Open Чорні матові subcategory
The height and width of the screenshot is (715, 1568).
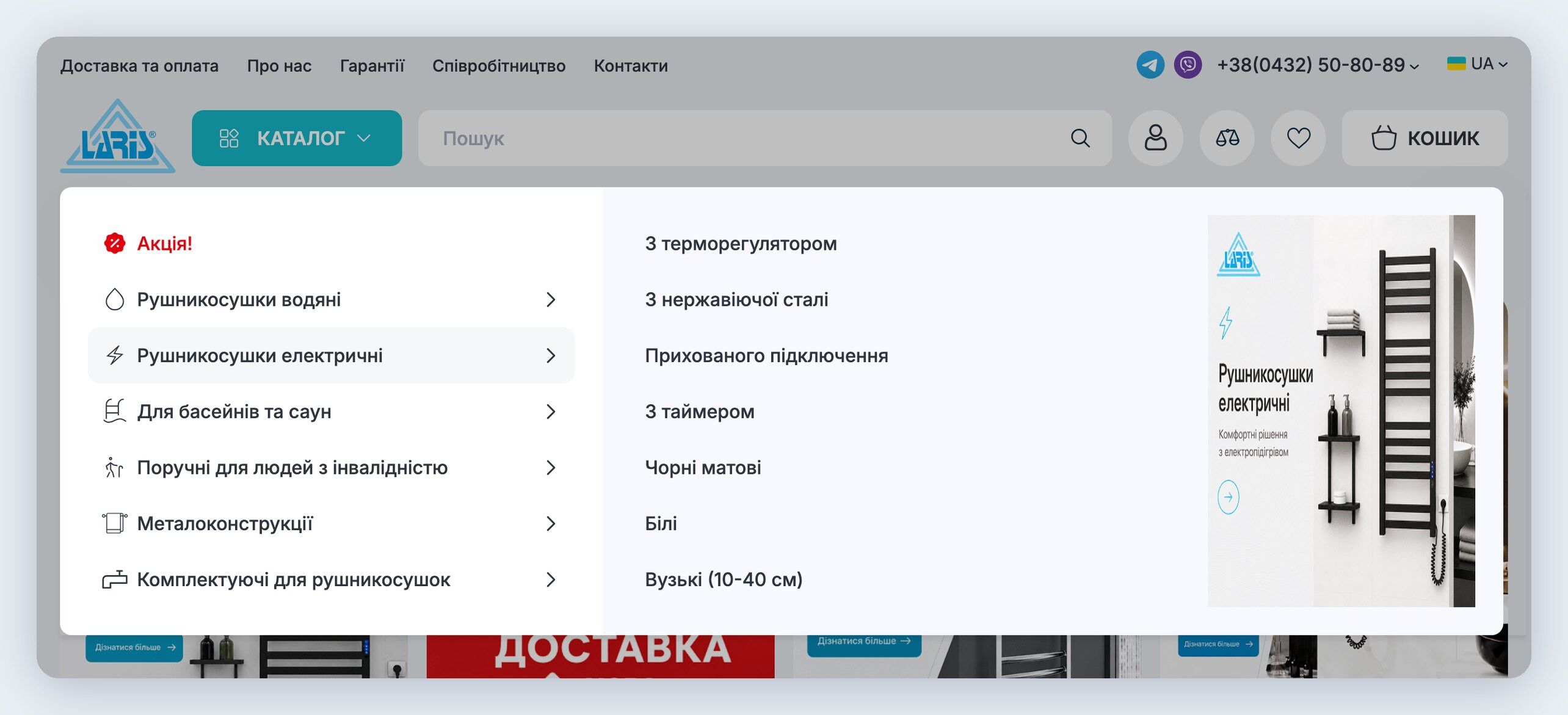pyautogui.click(x=703, y=468)
